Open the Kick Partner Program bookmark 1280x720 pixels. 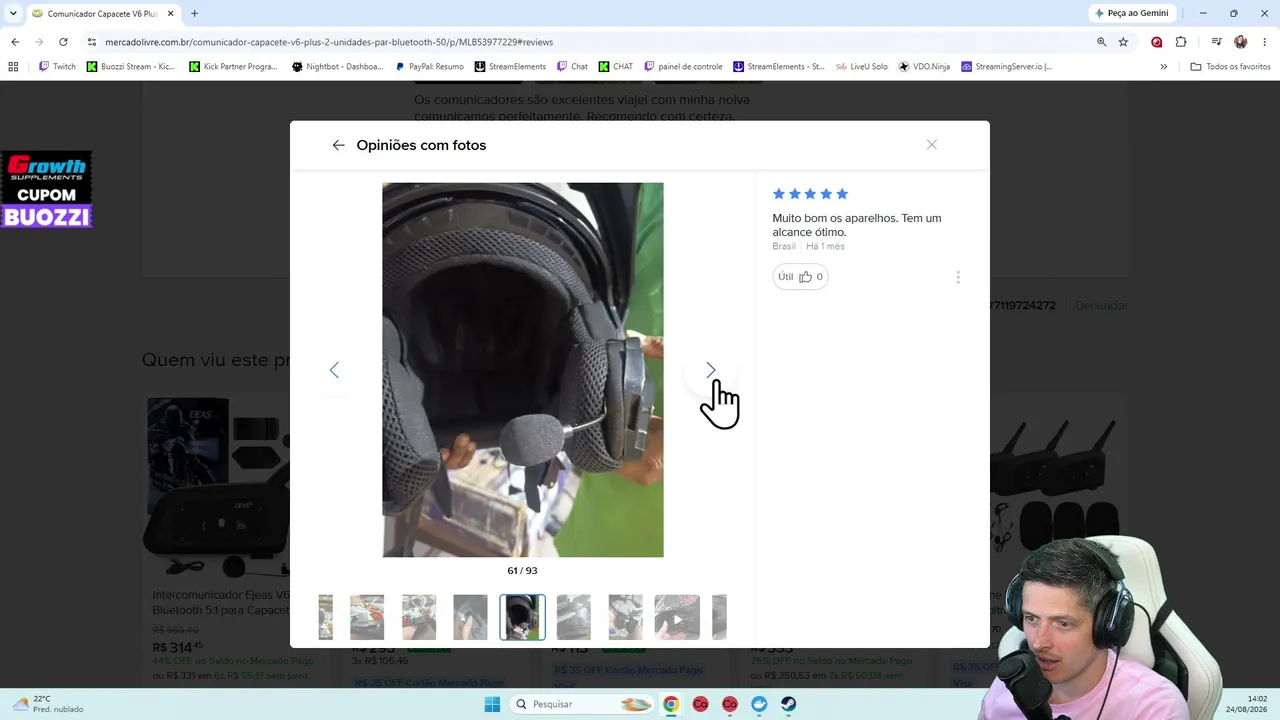(x=234, y=67)
